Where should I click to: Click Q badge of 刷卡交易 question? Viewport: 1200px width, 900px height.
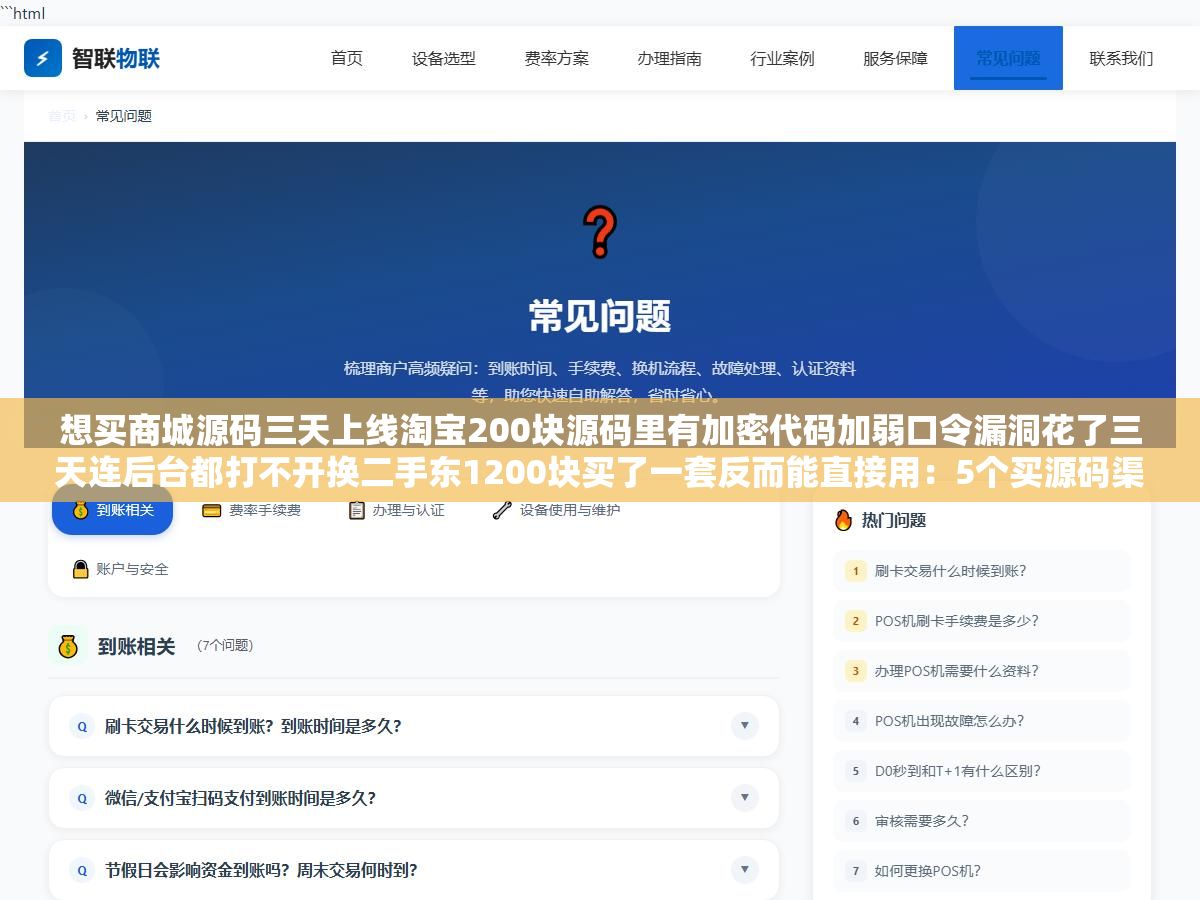click(x=82, y=726)
